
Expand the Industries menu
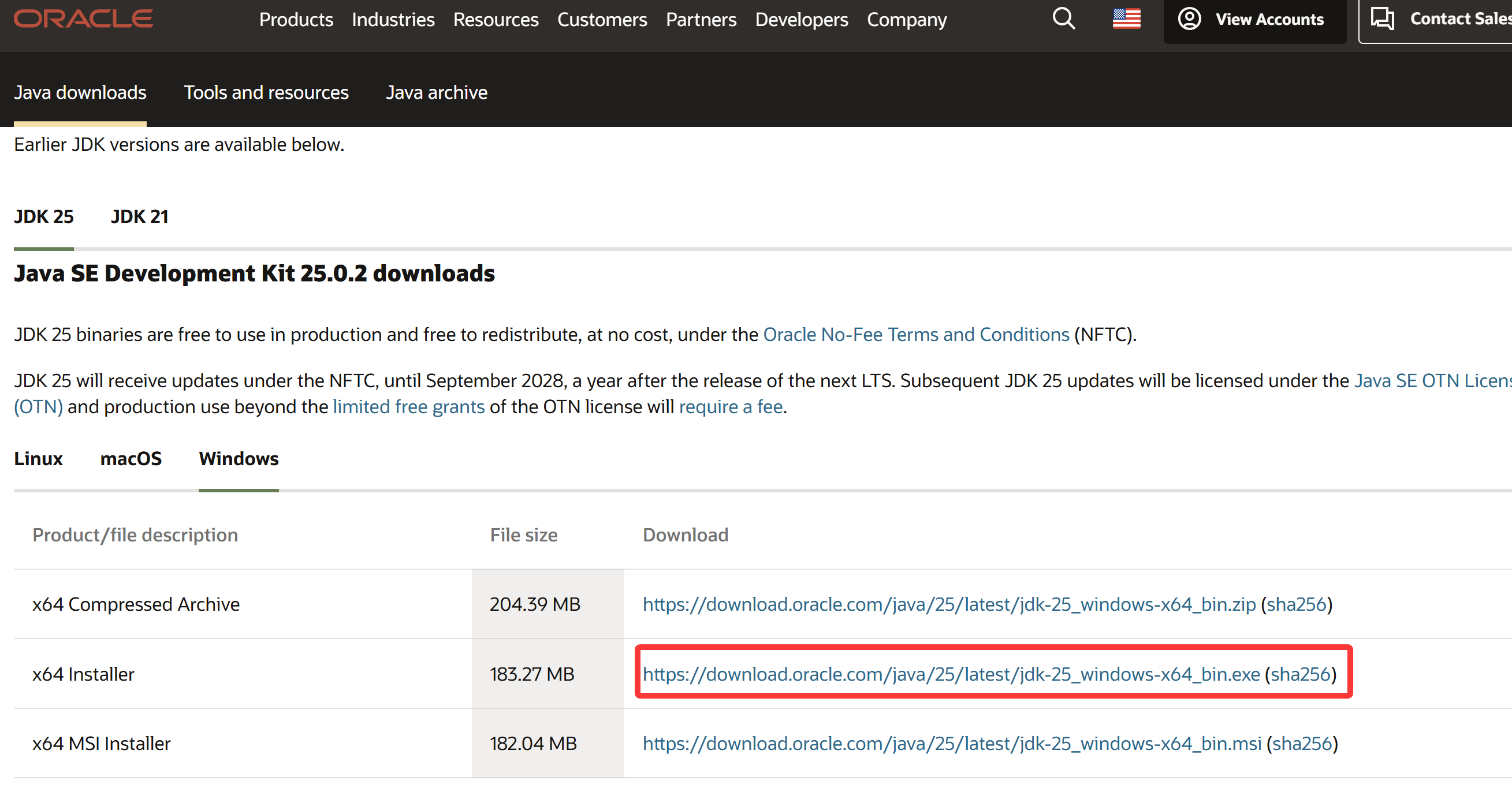tap(393, 20)
